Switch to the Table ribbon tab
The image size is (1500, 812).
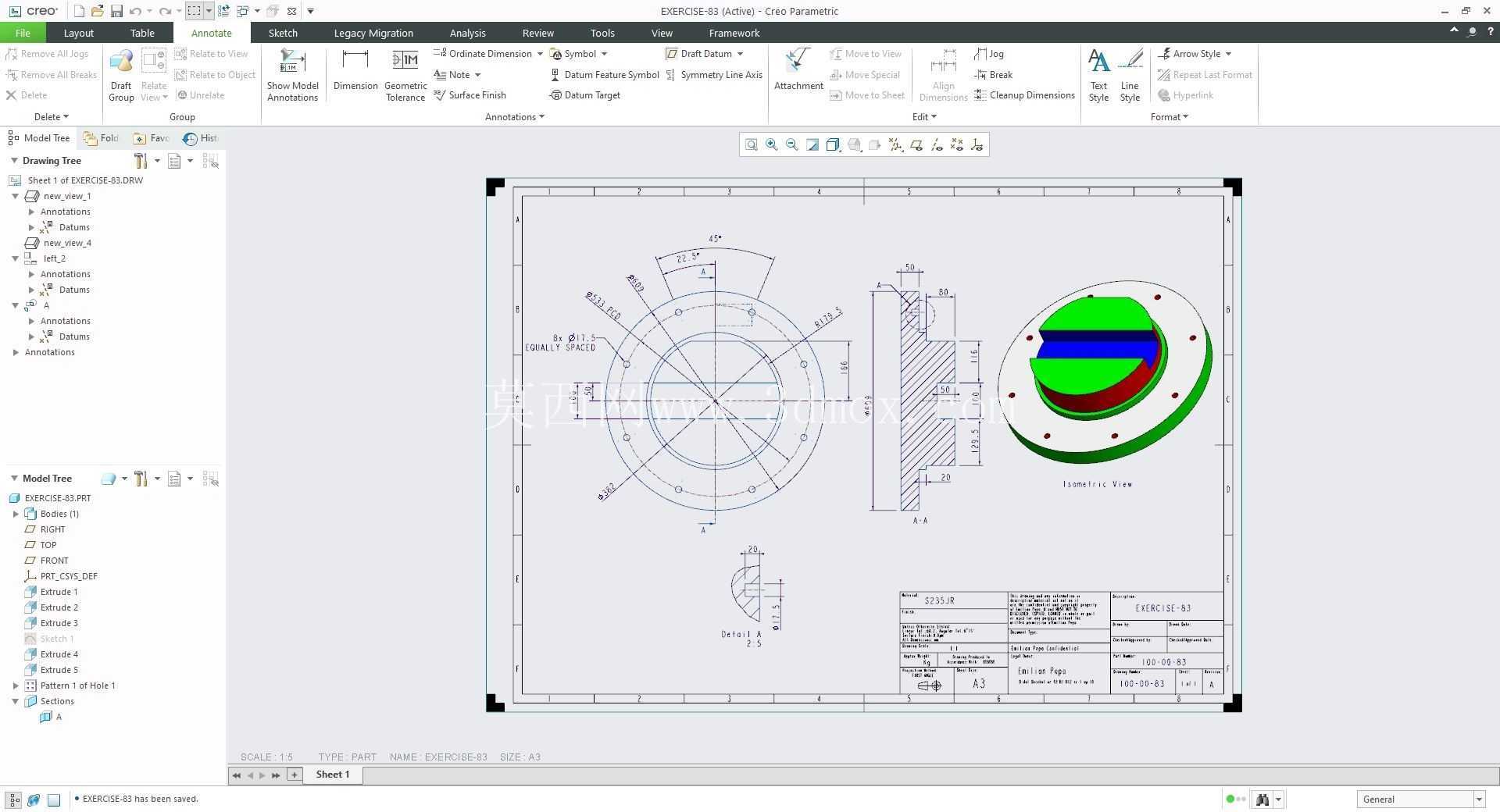pos(142,33)
